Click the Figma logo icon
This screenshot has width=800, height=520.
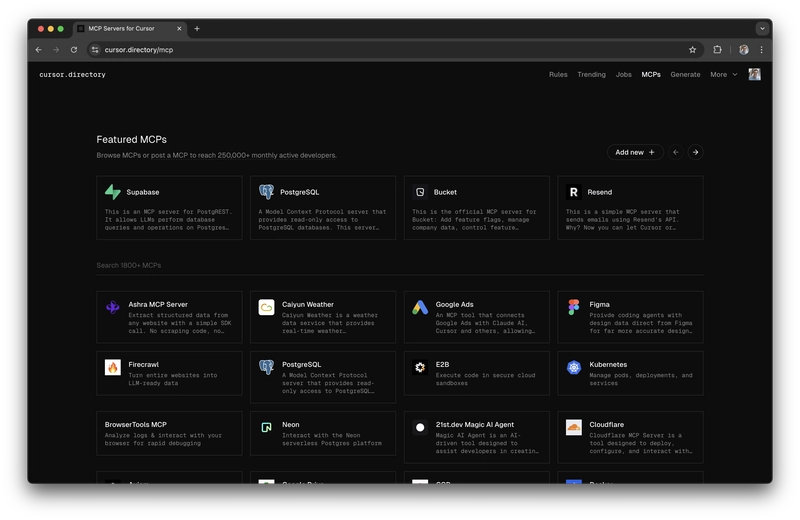tap(573, 307)
